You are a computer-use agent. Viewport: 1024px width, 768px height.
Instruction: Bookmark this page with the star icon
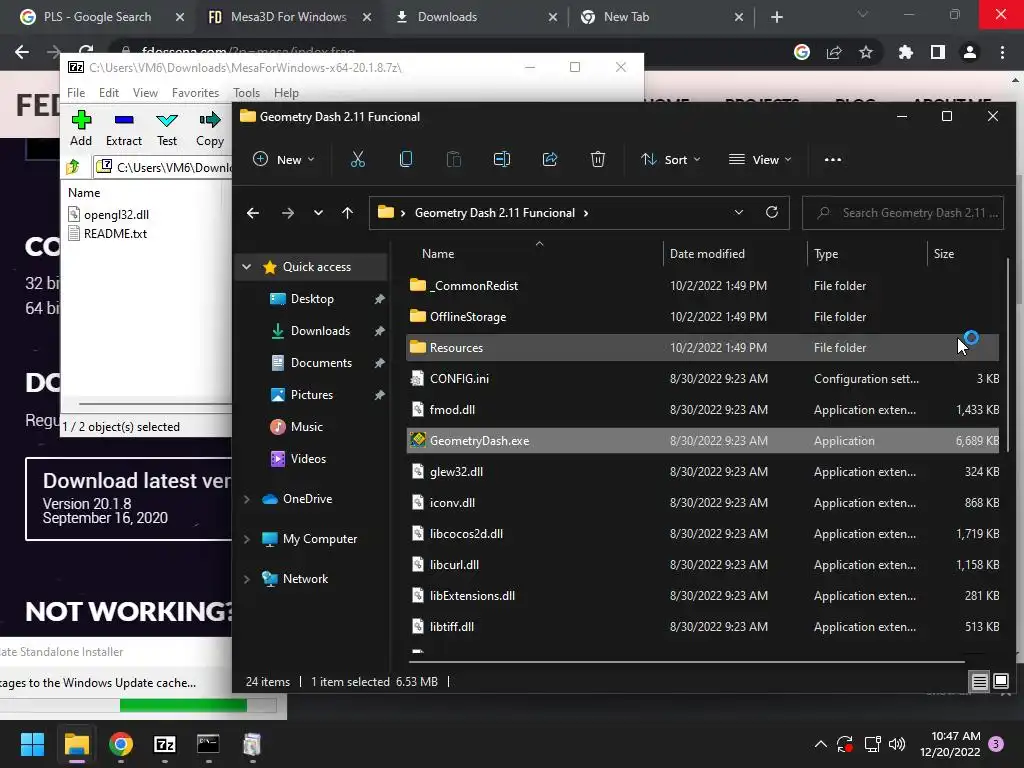click(866, 52)
